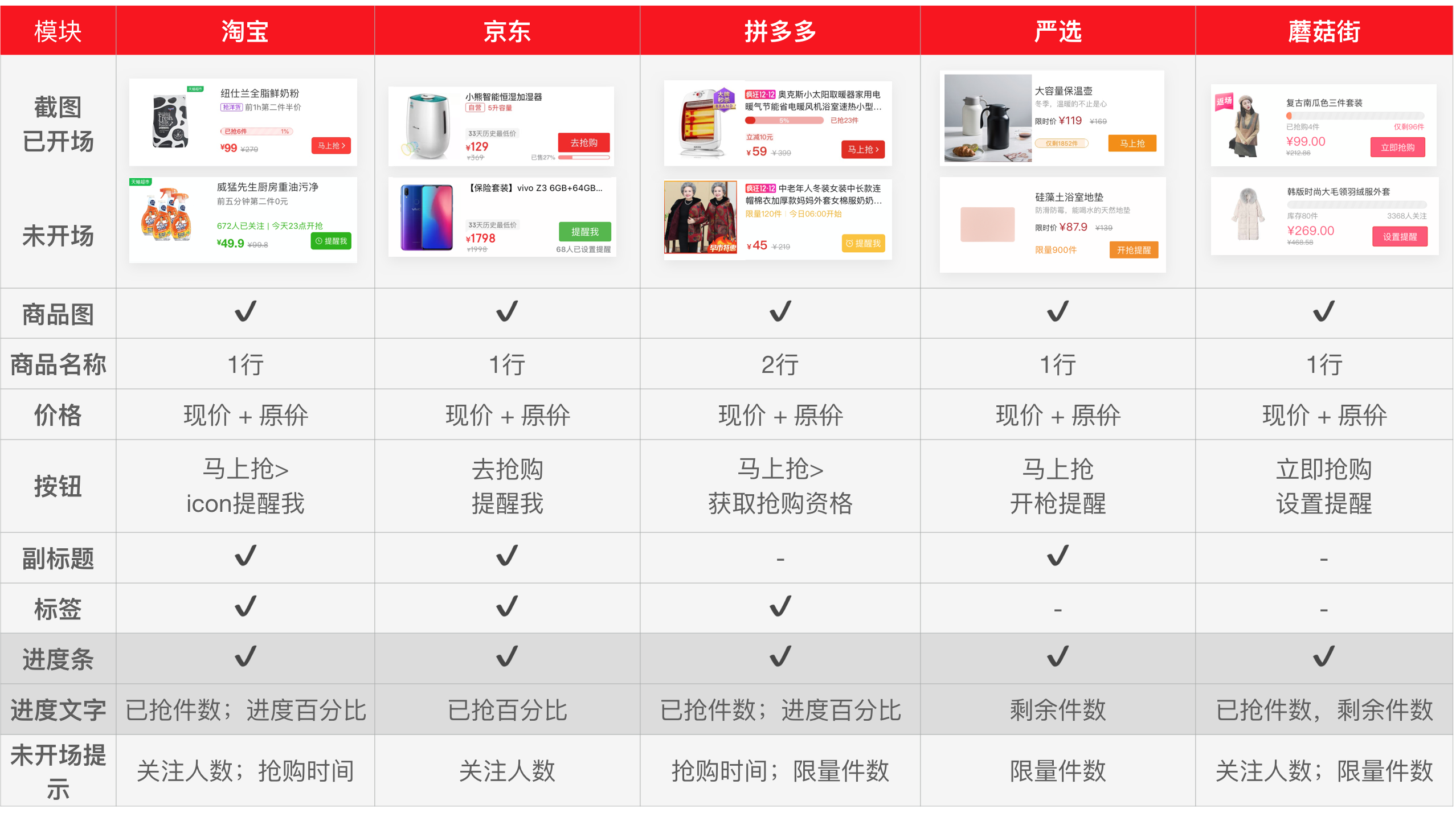Click the 限量120件 今日06:00开始 text
Image resolution: width=1456 pixels, height=813 pixels.
(x=794, y=214)
